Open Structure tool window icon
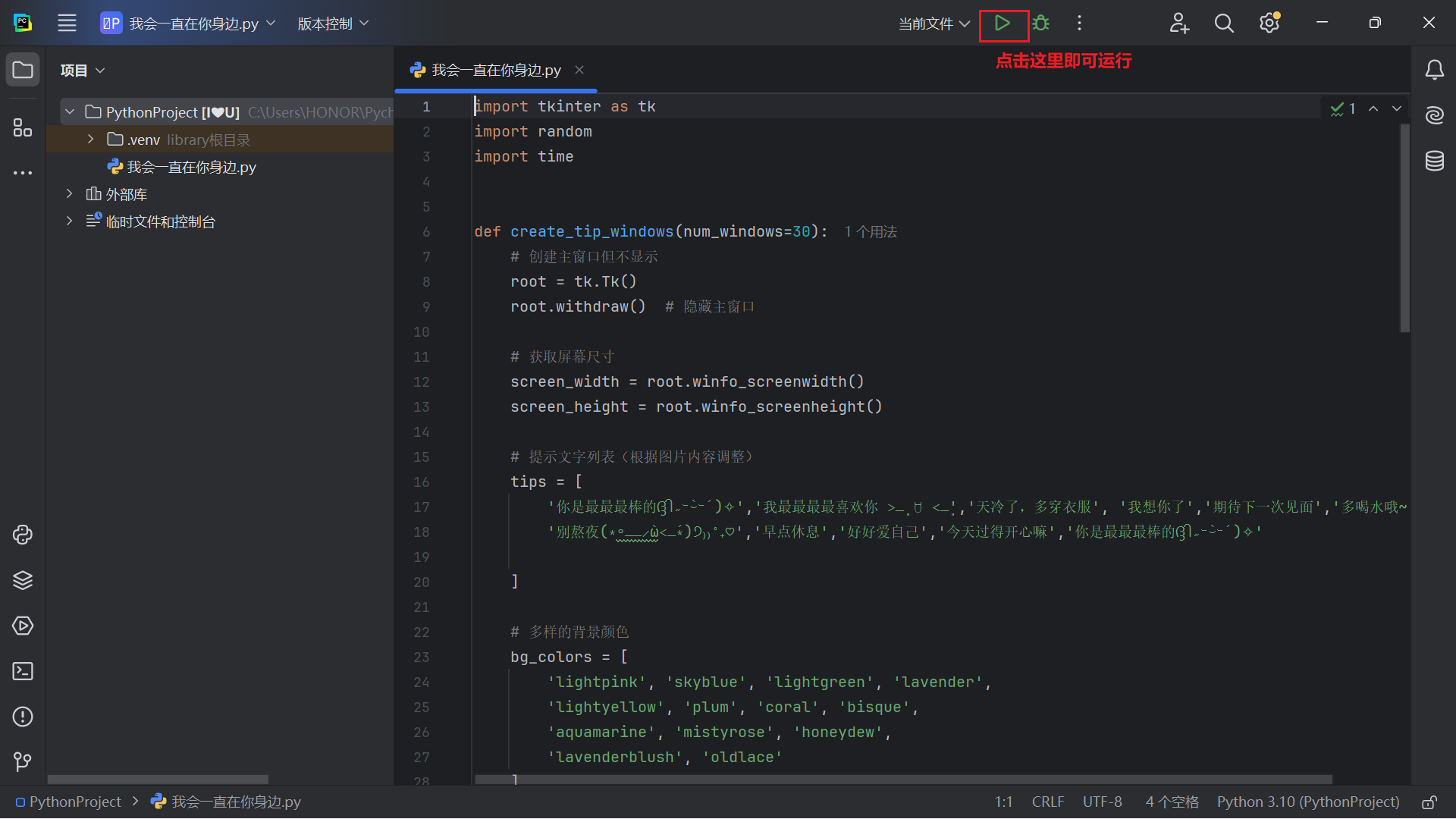1456x819 pixels. (x=23, y=127)
